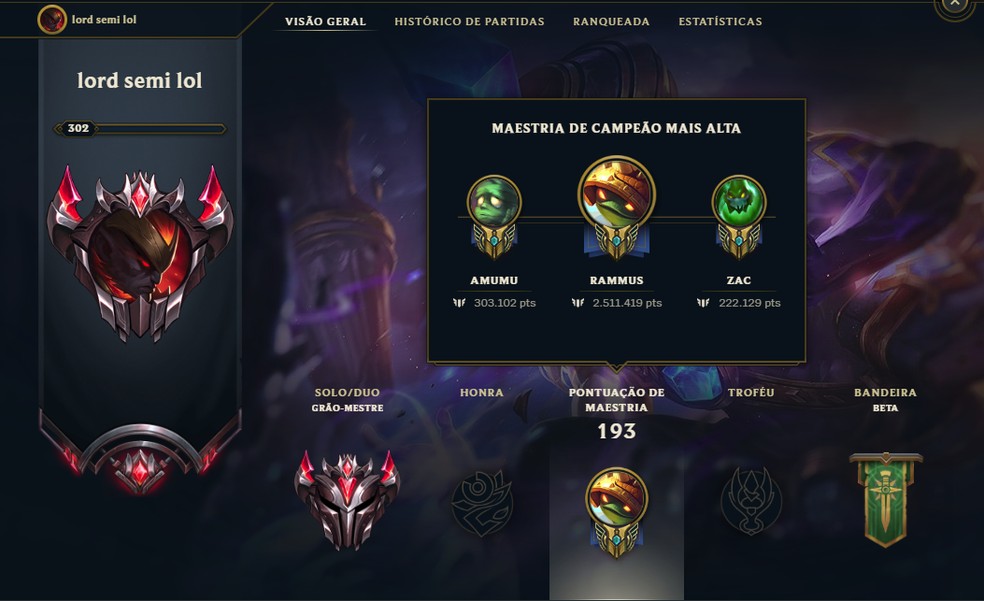Go to the Estatísticas tab

[720, 21]
